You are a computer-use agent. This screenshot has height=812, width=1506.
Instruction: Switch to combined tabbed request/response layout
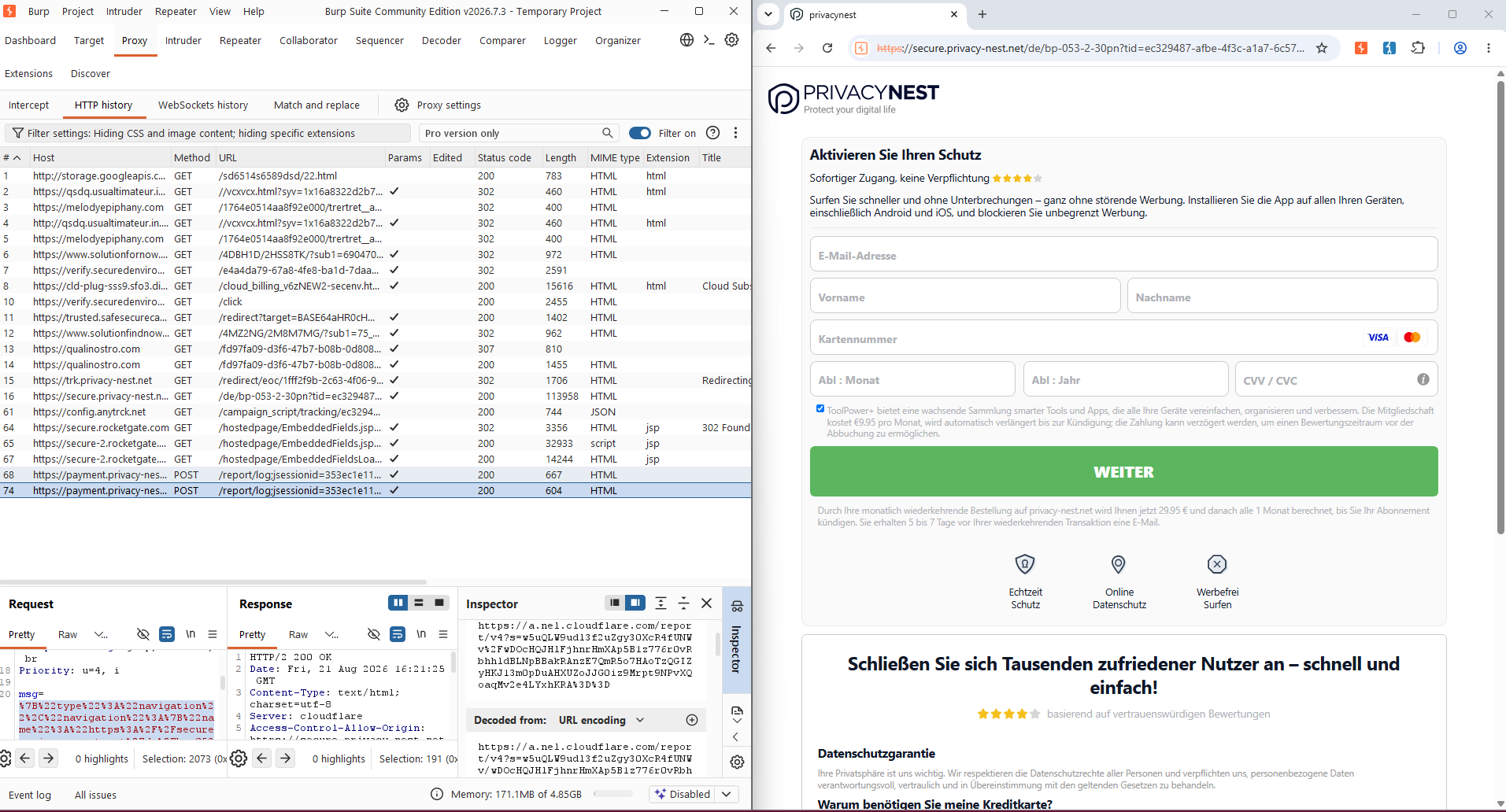(x=439, y=603)
